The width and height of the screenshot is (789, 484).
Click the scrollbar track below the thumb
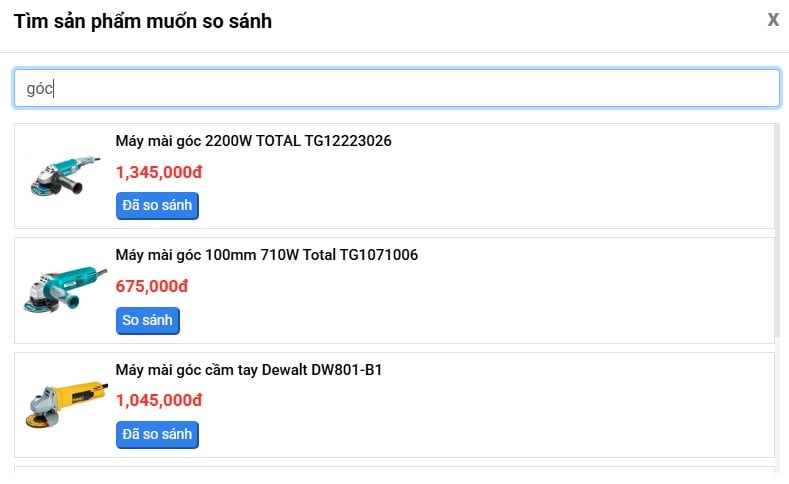pos(778,410)
